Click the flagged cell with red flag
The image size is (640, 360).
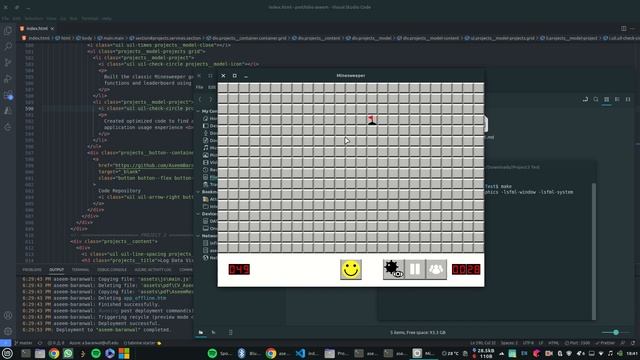coord(372,120)
